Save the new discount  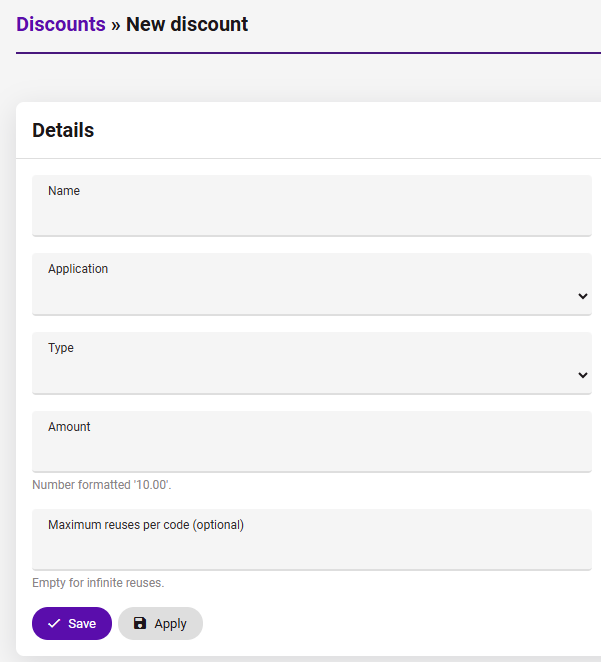coord(72,624)
